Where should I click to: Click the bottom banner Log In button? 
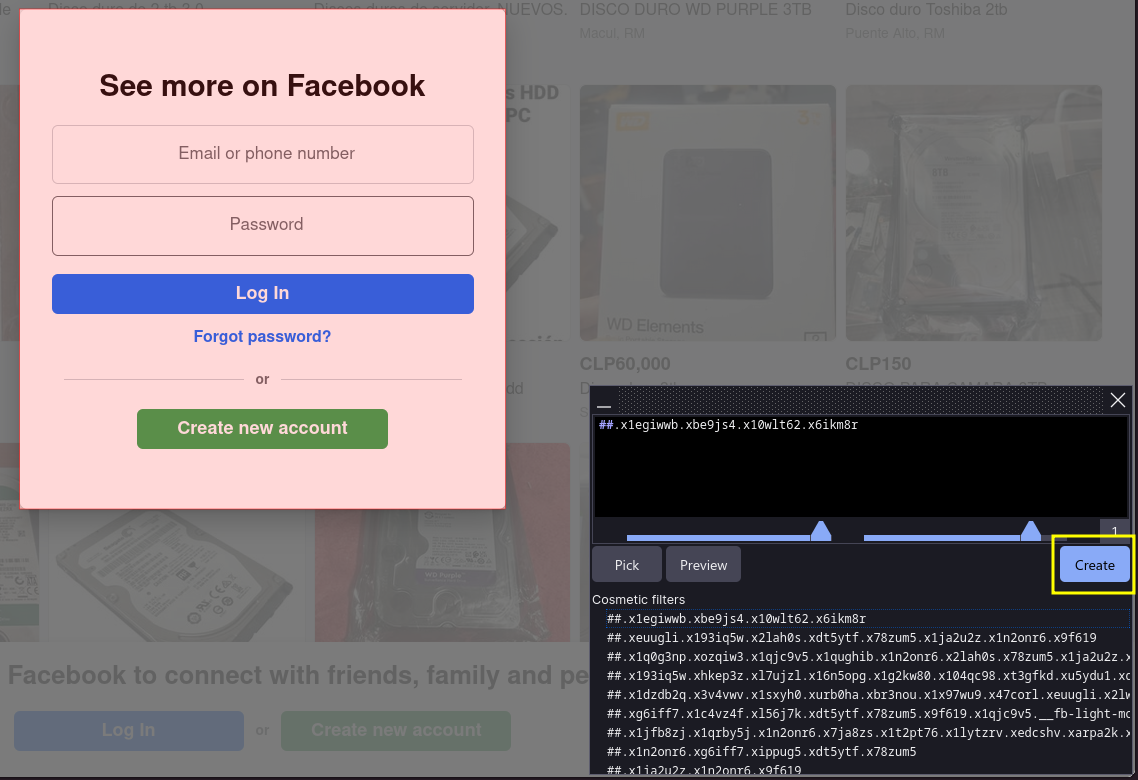128,730
